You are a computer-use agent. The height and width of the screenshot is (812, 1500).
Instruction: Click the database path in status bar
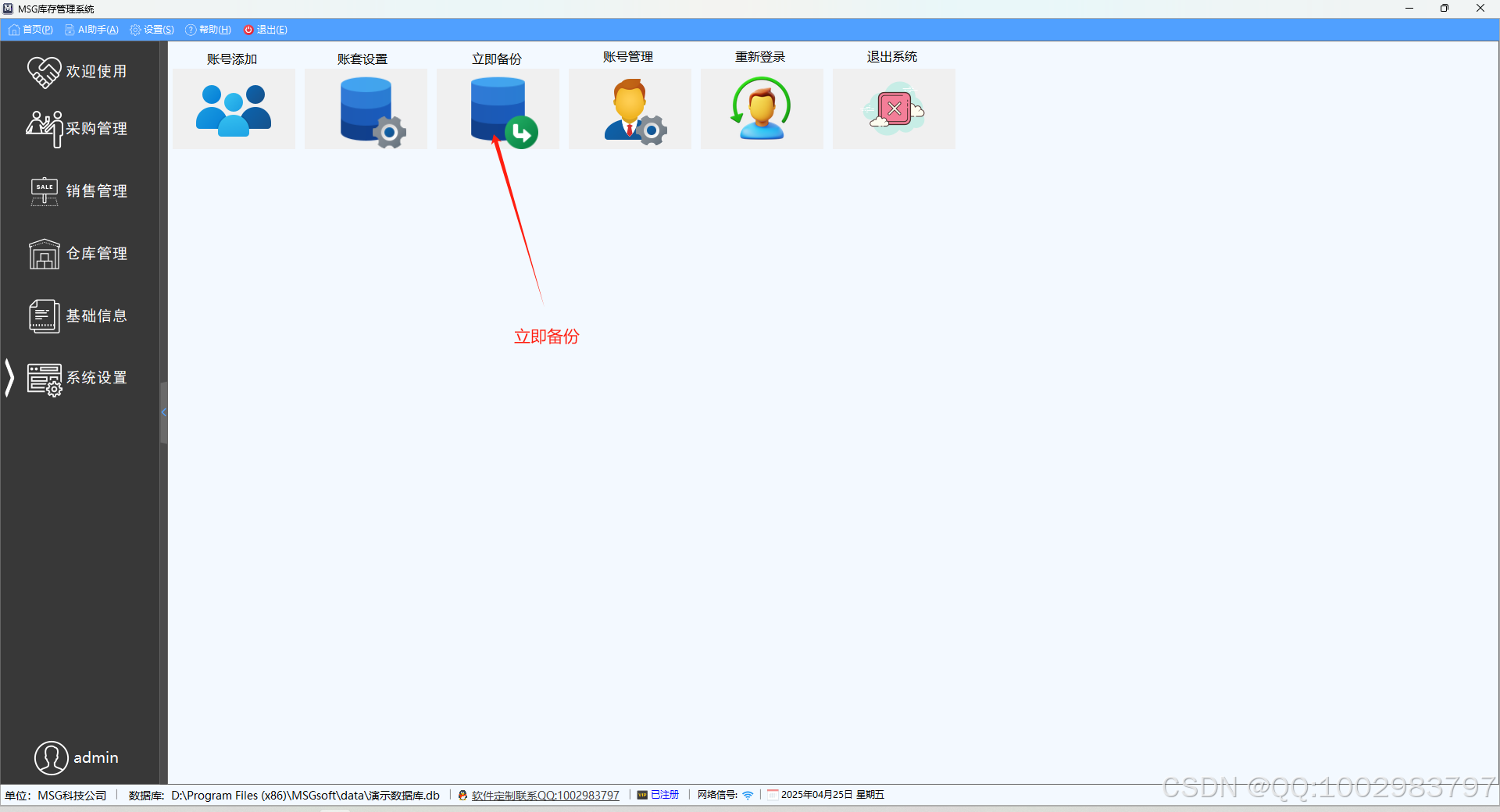(305, 796)
